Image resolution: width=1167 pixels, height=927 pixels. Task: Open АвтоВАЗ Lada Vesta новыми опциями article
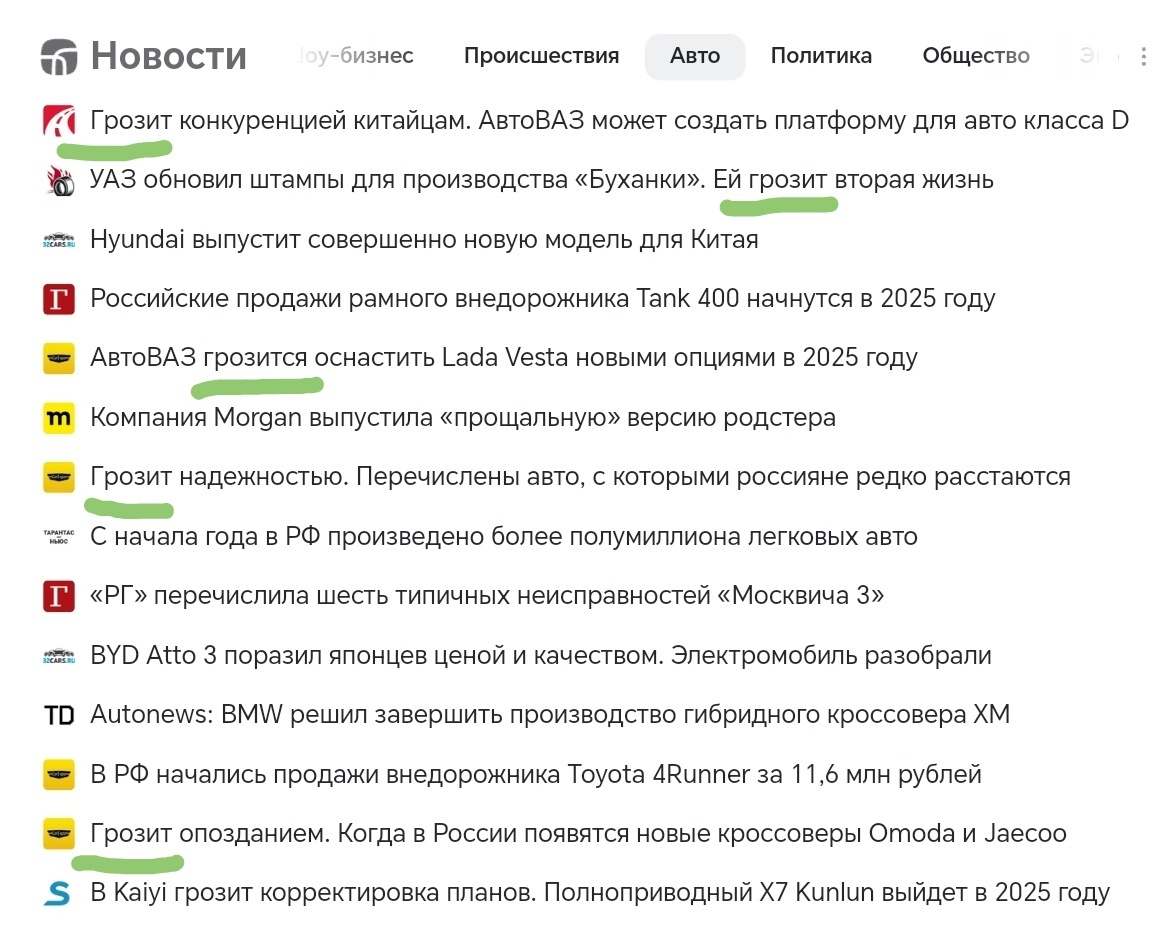pyautogui.click(x=504, y=358)
